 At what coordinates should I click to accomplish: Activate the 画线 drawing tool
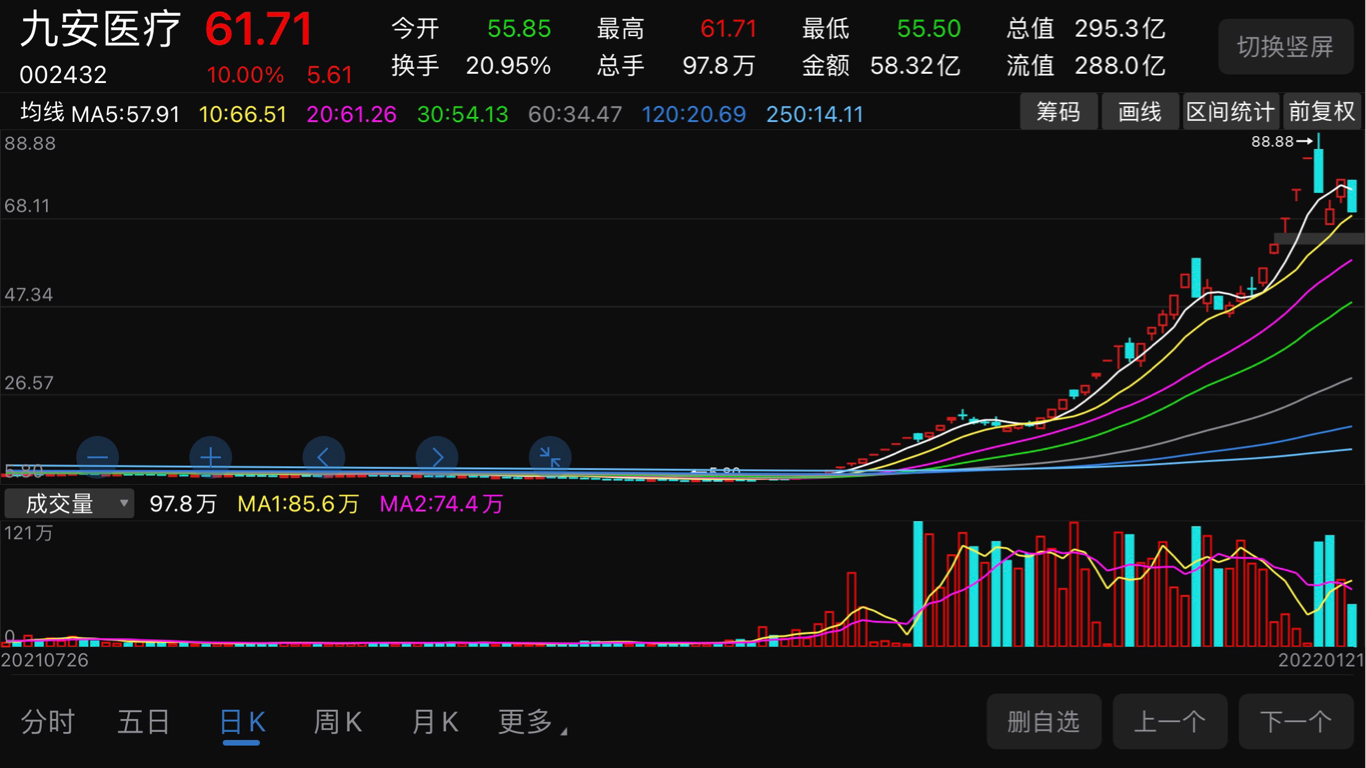1140,111
